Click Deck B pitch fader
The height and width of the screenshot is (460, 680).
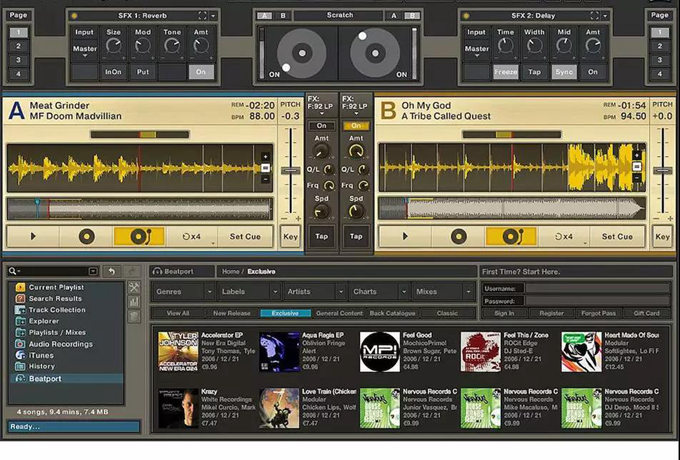coord(663,171)
